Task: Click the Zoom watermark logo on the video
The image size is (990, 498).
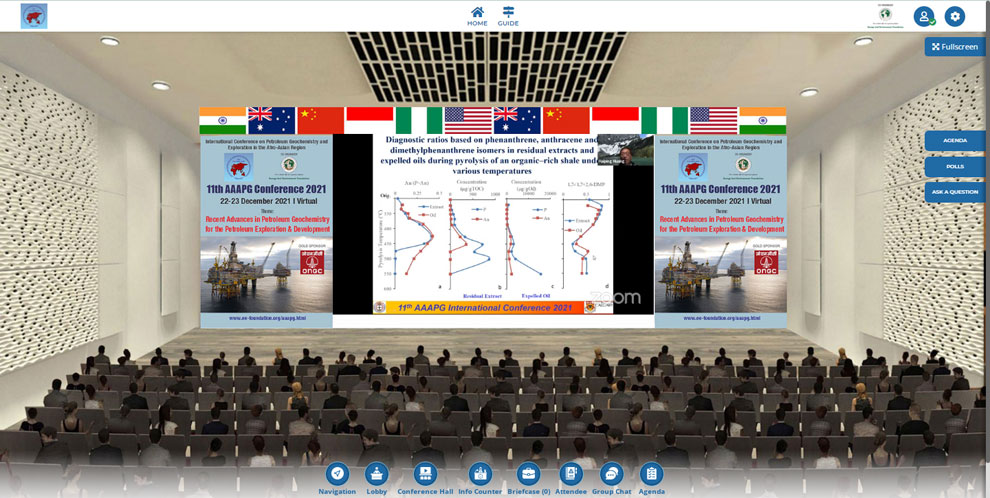Action: tap(615, 298)
